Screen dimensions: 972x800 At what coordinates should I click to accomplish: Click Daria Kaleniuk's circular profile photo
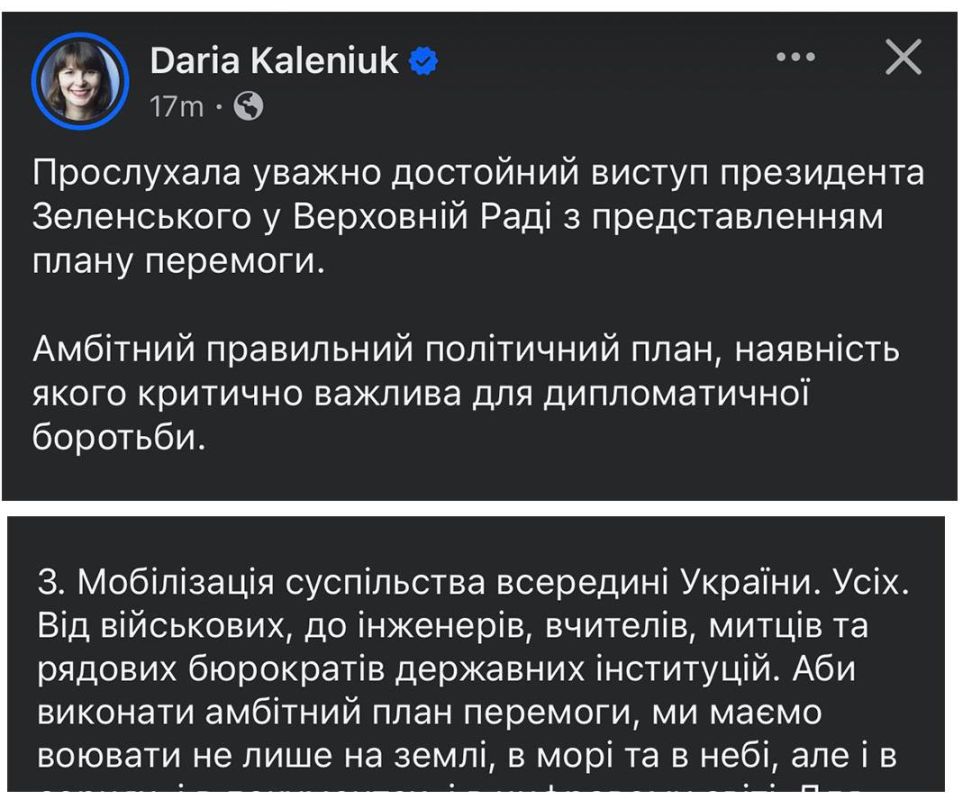pos(77,75)
